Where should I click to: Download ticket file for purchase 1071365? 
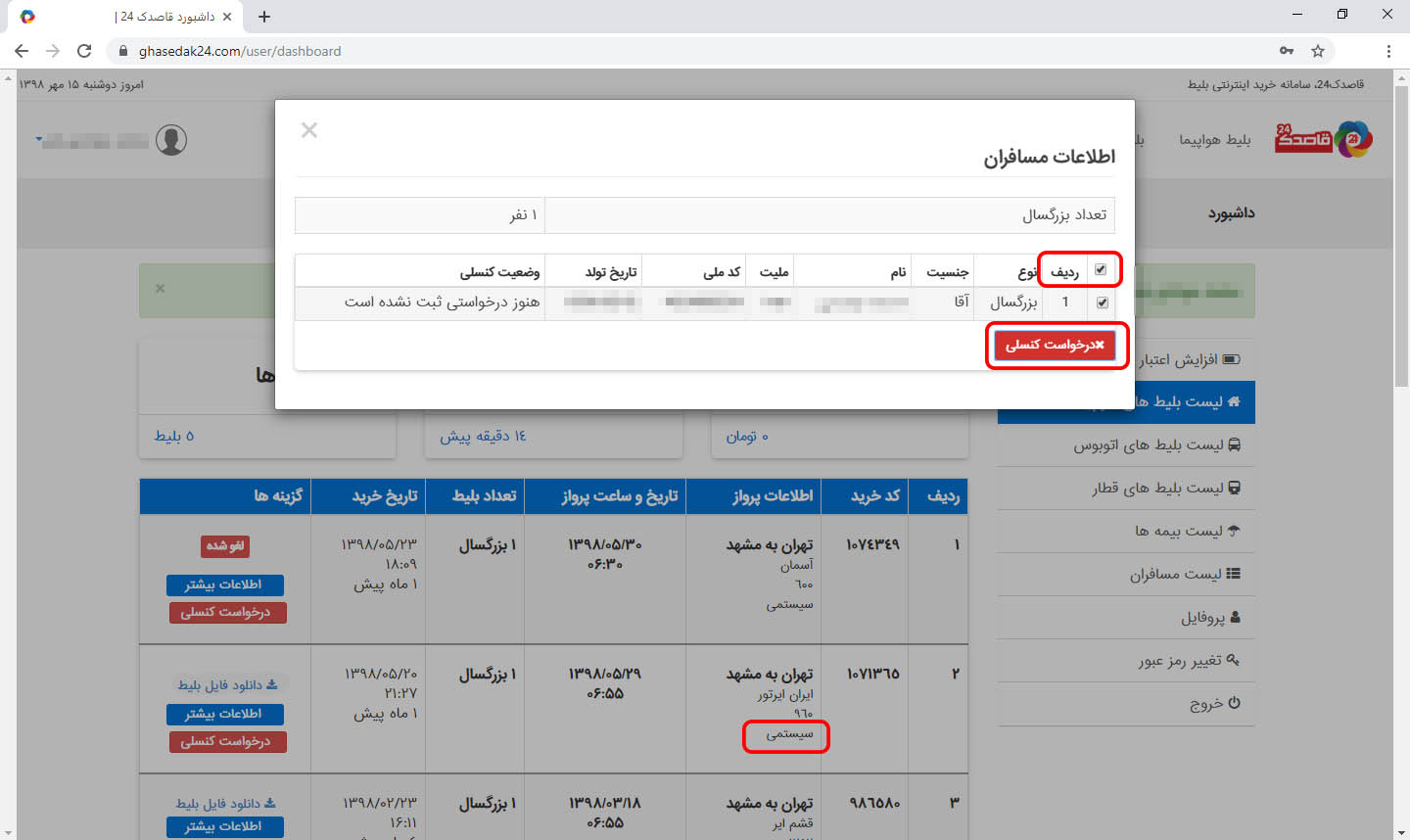pos(227,684)
